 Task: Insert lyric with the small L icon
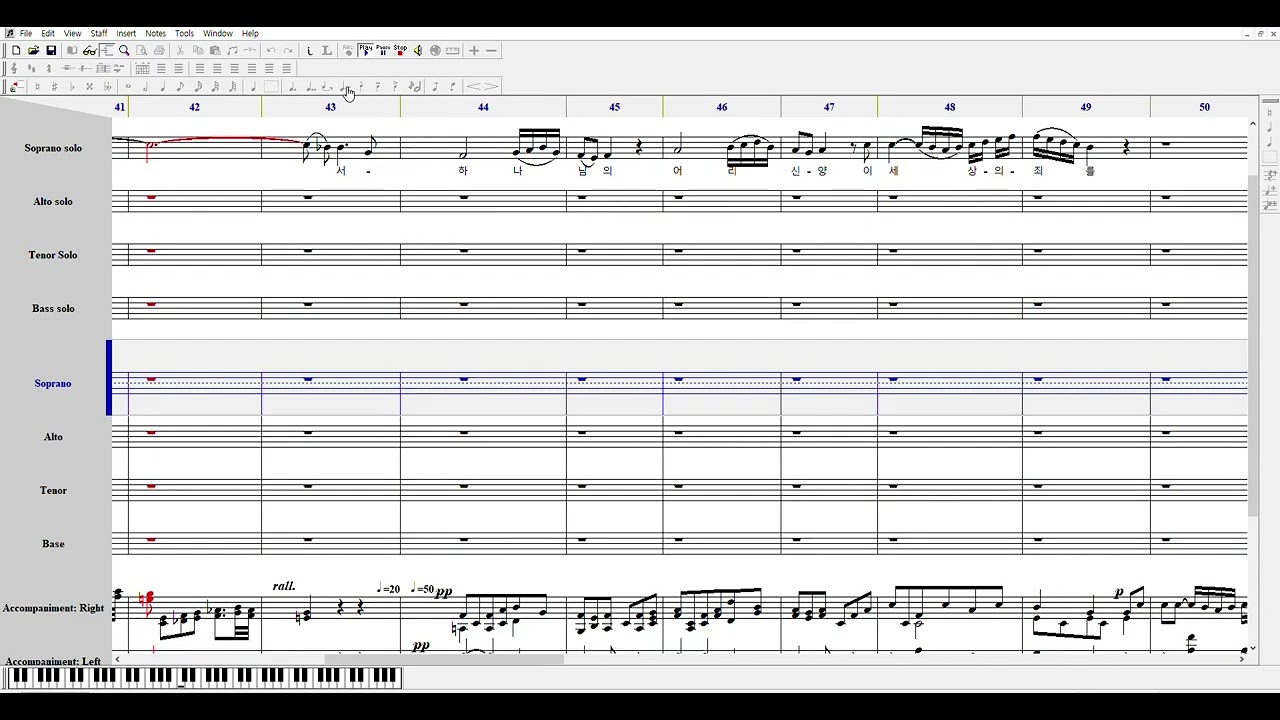click(310, 50)
